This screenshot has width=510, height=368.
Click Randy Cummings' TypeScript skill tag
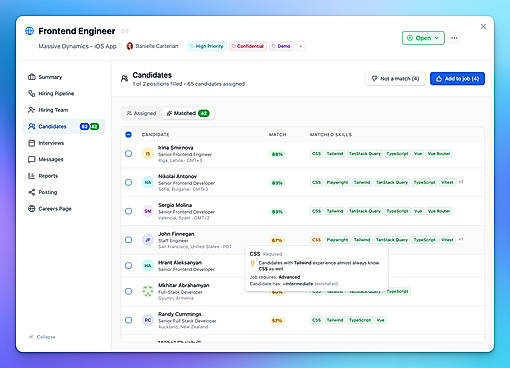pyautogui.click(x=360, y=320)
